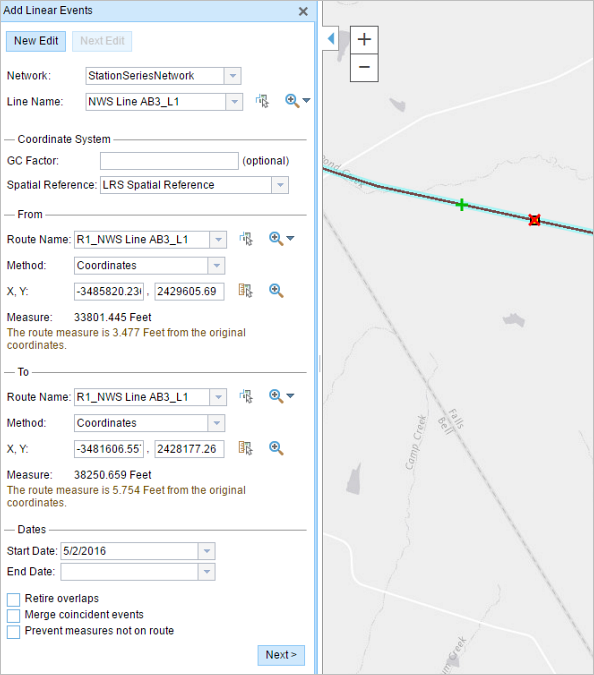
Task: Click select X/Y location on map icon in To section
Action: (x=246, y=448)
